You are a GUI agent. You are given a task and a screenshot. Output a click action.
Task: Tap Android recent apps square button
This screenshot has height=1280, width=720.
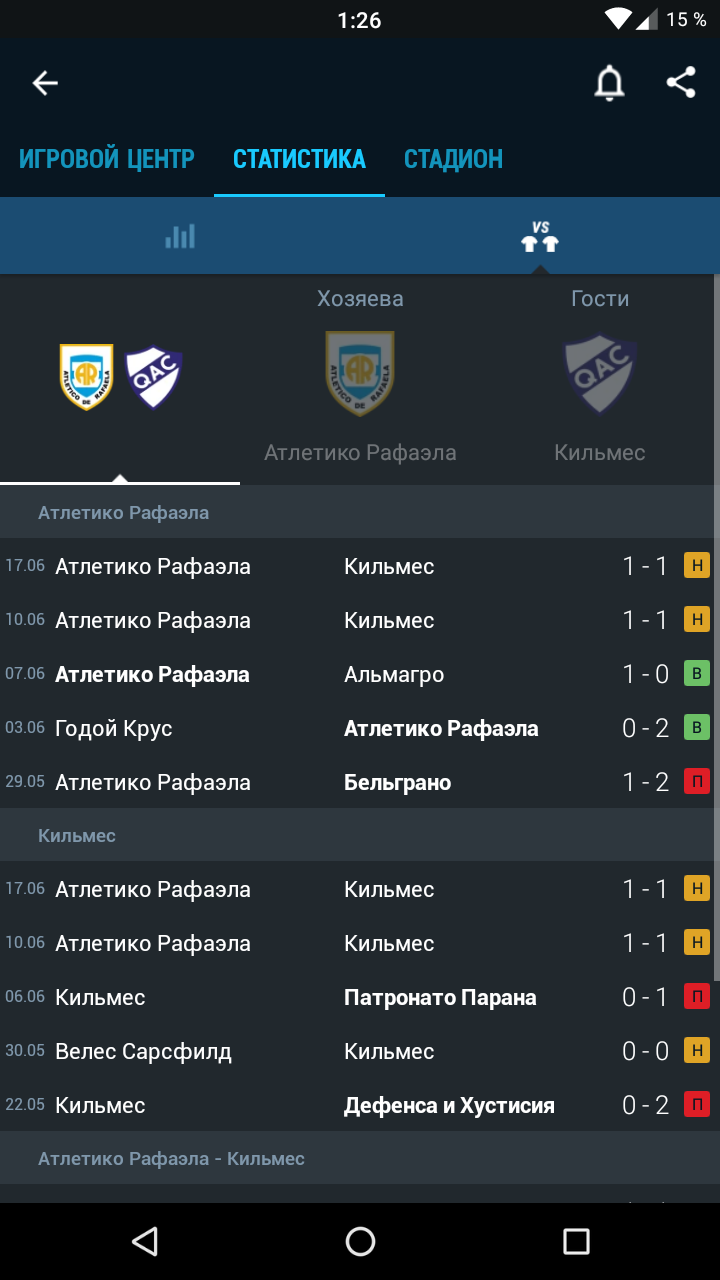pos(576,1241)
